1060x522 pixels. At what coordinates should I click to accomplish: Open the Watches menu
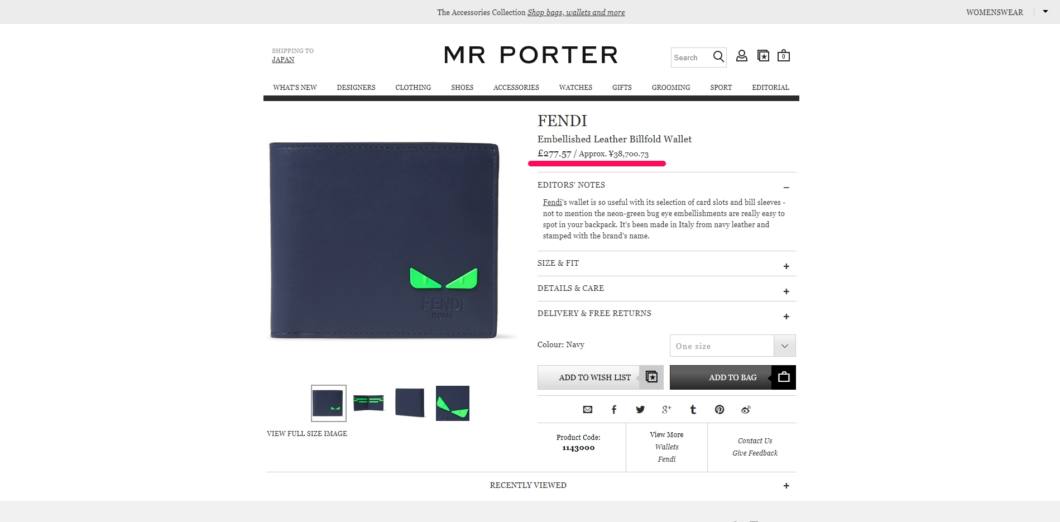pyautogui.click(x=575, y=87)
